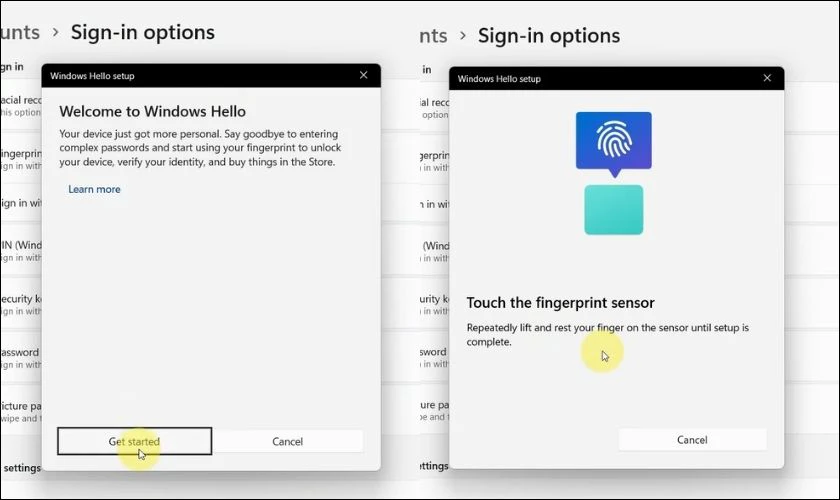
Task: Open Facial recognition option in left Settings window
Action: click(21, 105)
